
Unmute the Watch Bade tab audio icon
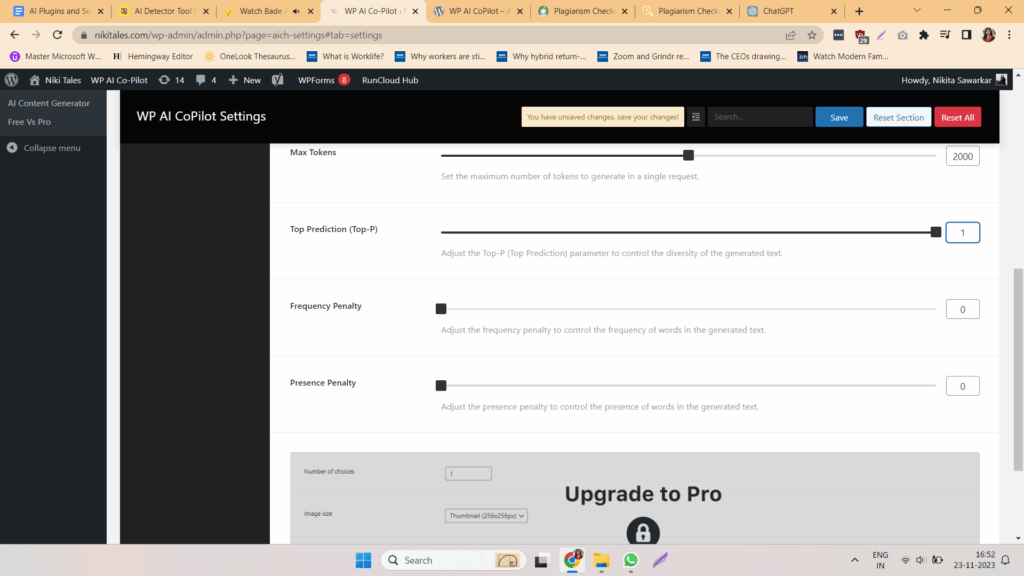(x=296, y=11)
